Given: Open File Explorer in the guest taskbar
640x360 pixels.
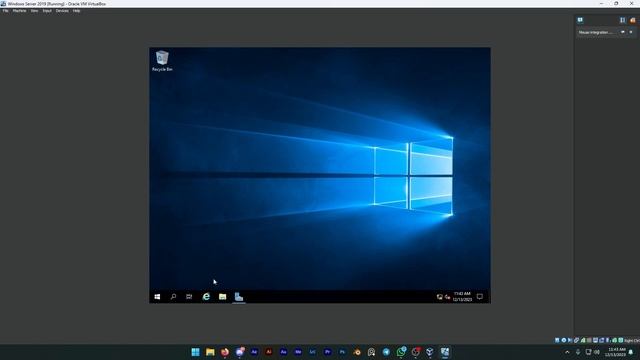Looking at the screenshot, I should click(x=222, y=297).
